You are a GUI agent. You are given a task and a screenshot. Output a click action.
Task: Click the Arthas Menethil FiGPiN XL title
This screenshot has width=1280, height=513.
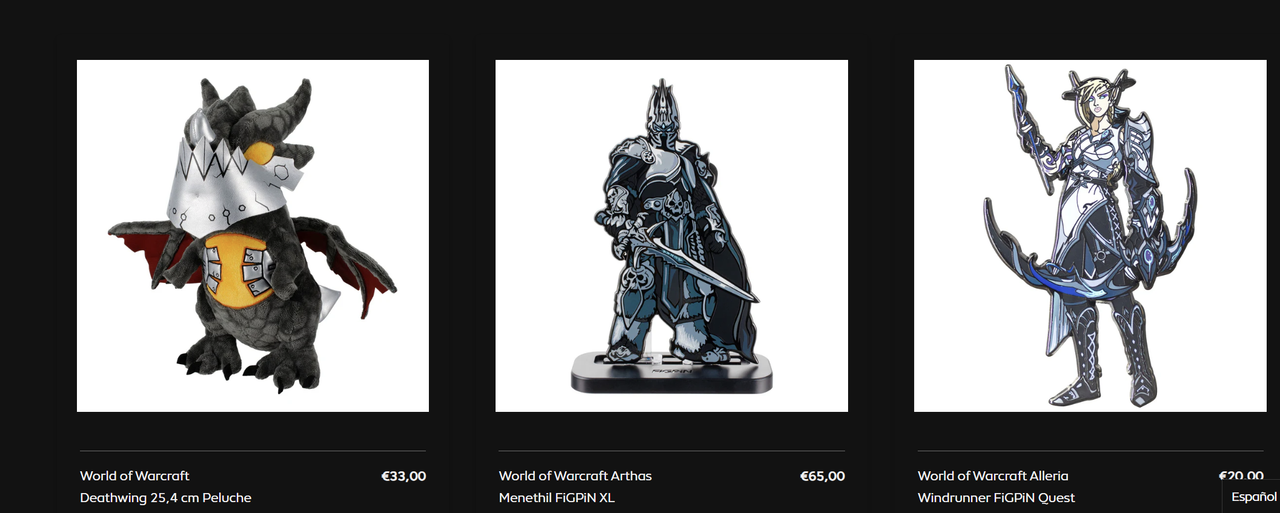click(576, 487)
